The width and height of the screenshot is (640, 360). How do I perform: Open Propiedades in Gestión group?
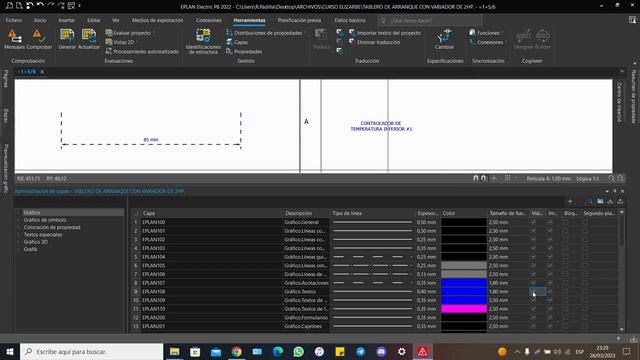click(244, 51)
